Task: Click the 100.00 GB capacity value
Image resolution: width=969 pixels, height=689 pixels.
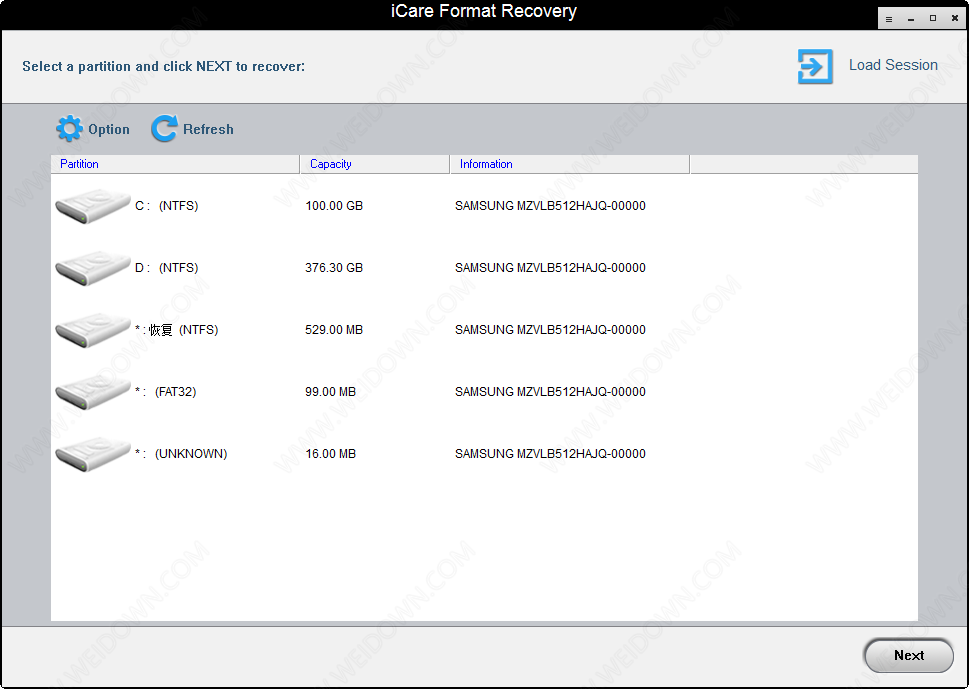Action: (334, 206)
